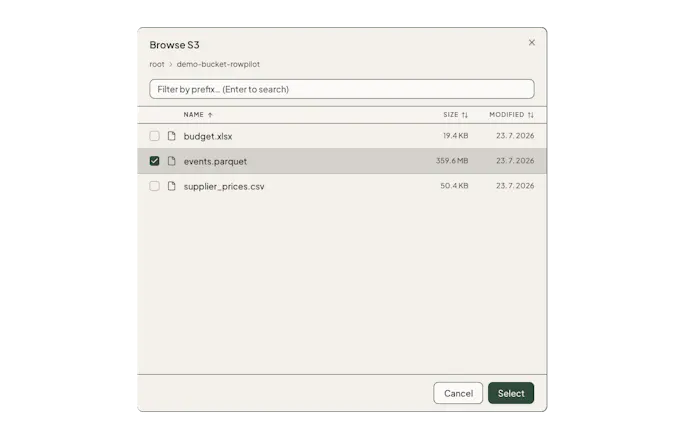The height and width of the screenshot is (440, 684).
Task: Check the supplier_prices.csv checkbox
Action: point(154,186)
